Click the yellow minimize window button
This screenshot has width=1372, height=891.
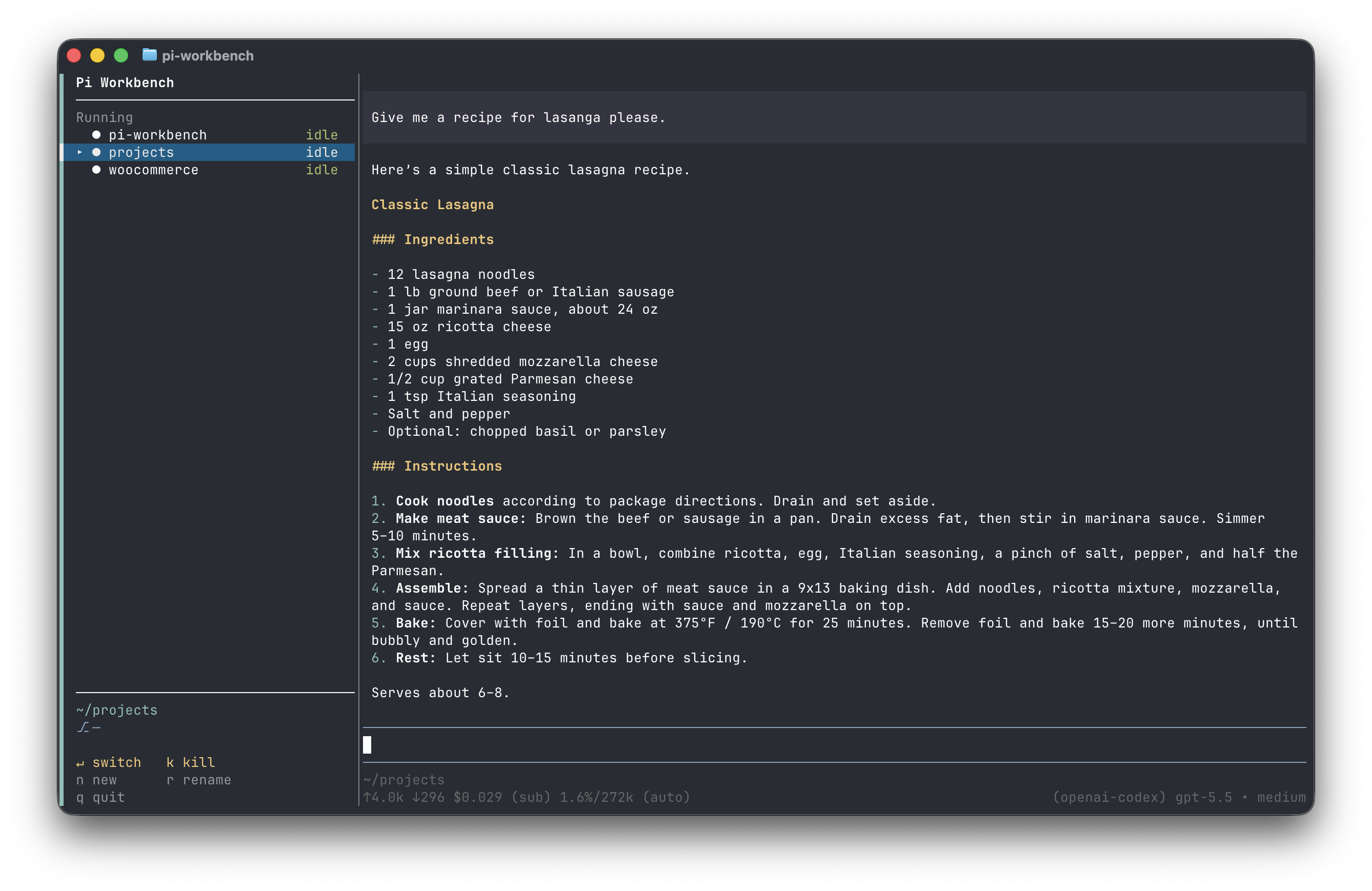tap(97, 55)
